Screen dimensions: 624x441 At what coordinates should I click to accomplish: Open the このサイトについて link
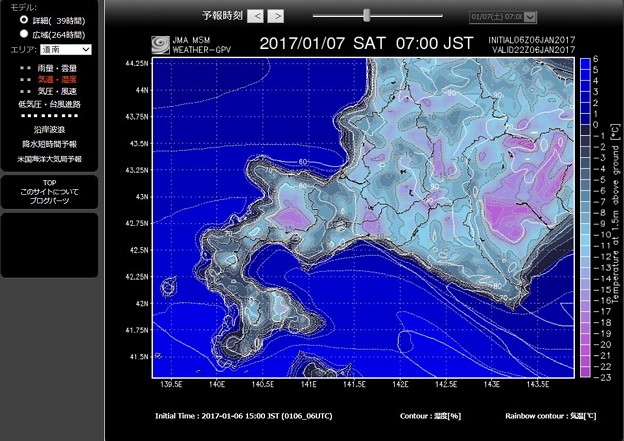pos(49,193)
